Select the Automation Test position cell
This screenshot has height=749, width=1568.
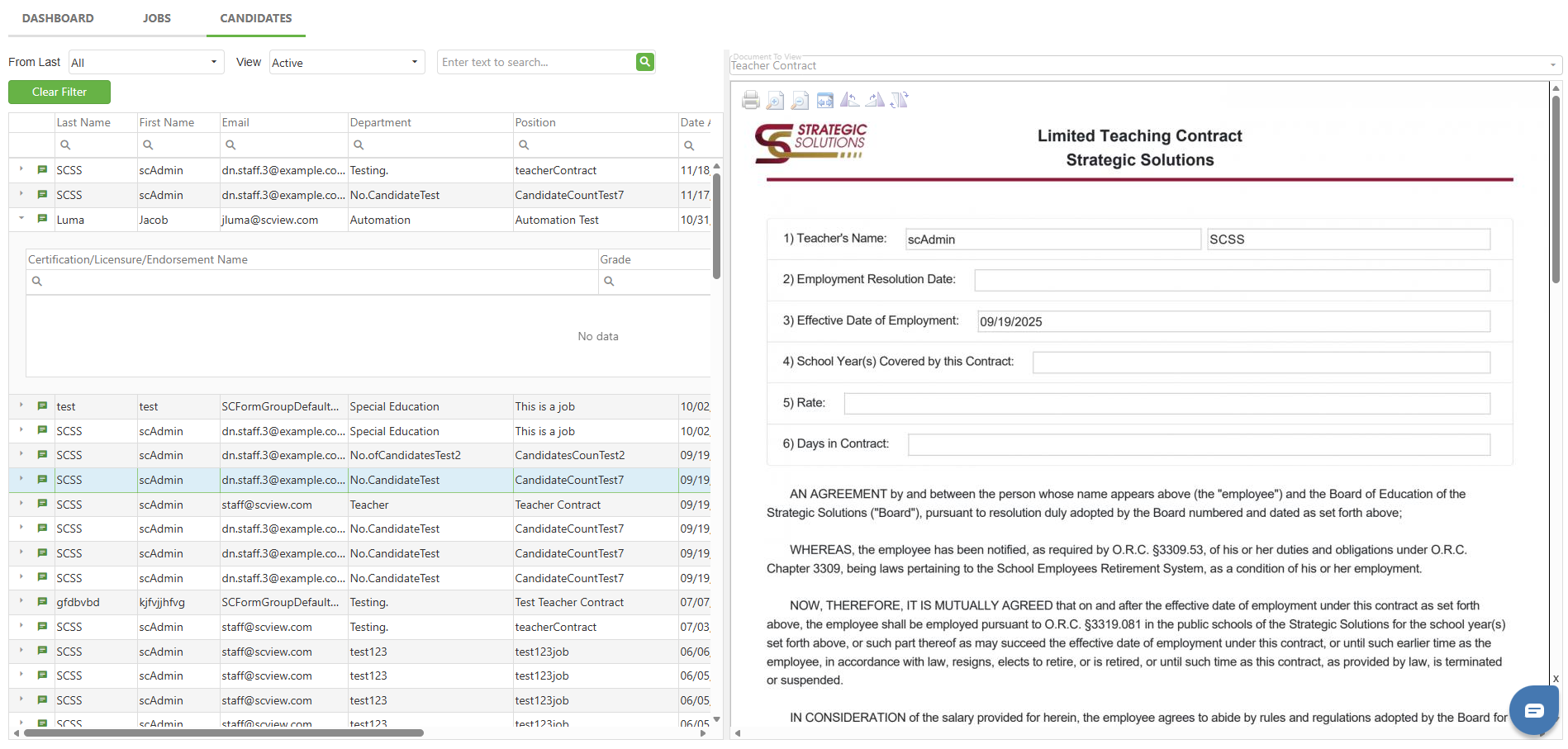(596, 220)
